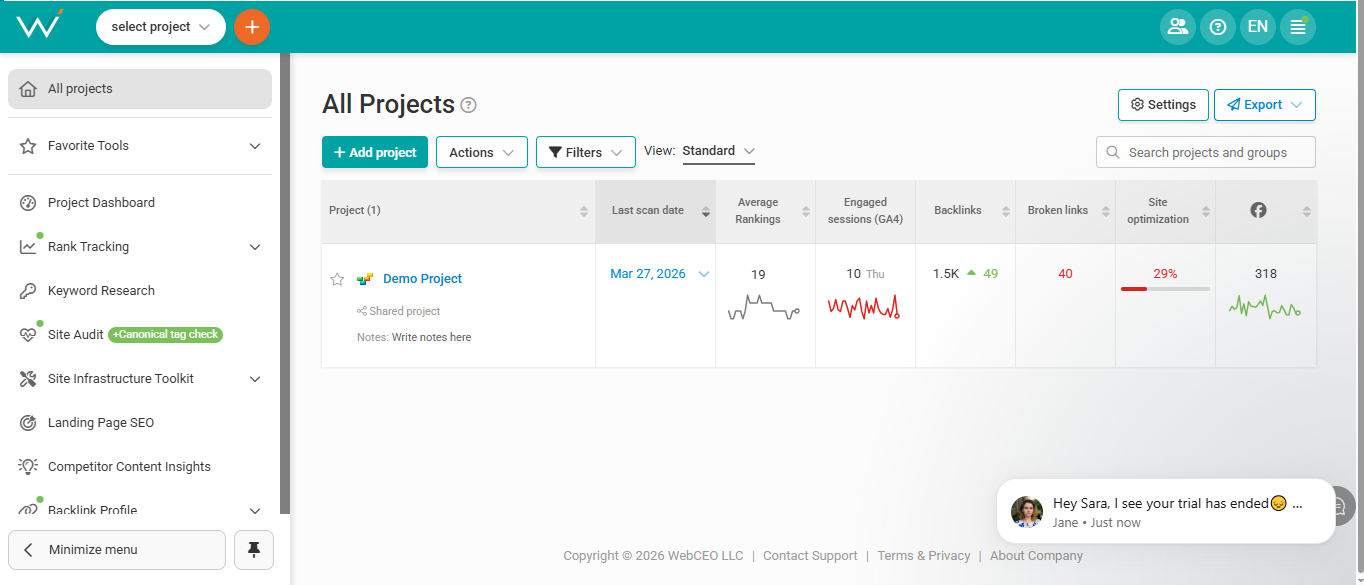Click the pin menu icon button

point(254,550)
